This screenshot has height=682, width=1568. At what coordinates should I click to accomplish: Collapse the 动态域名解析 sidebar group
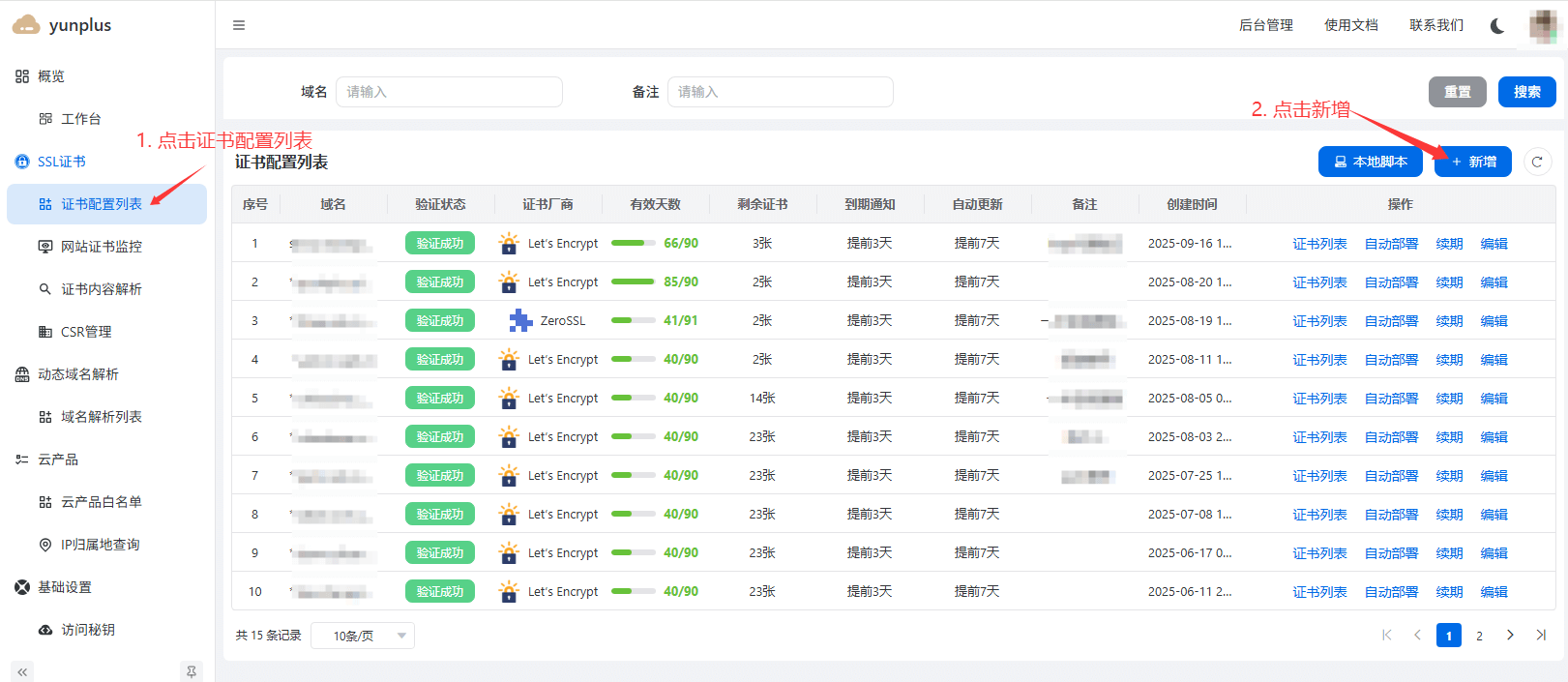(77, 374)
